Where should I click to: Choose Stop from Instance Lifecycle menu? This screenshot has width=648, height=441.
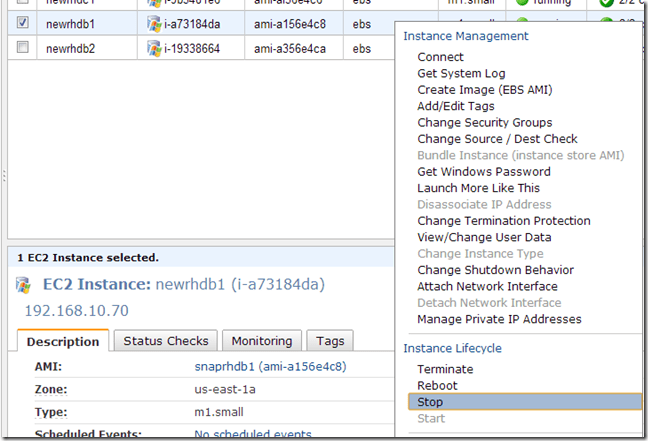point(430,402)
